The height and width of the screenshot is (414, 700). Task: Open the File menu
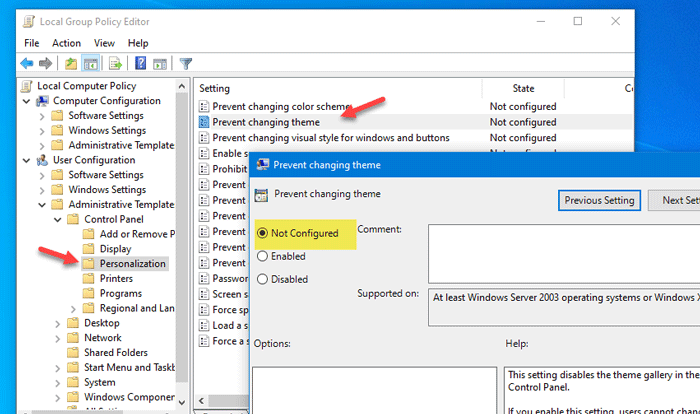31,43
